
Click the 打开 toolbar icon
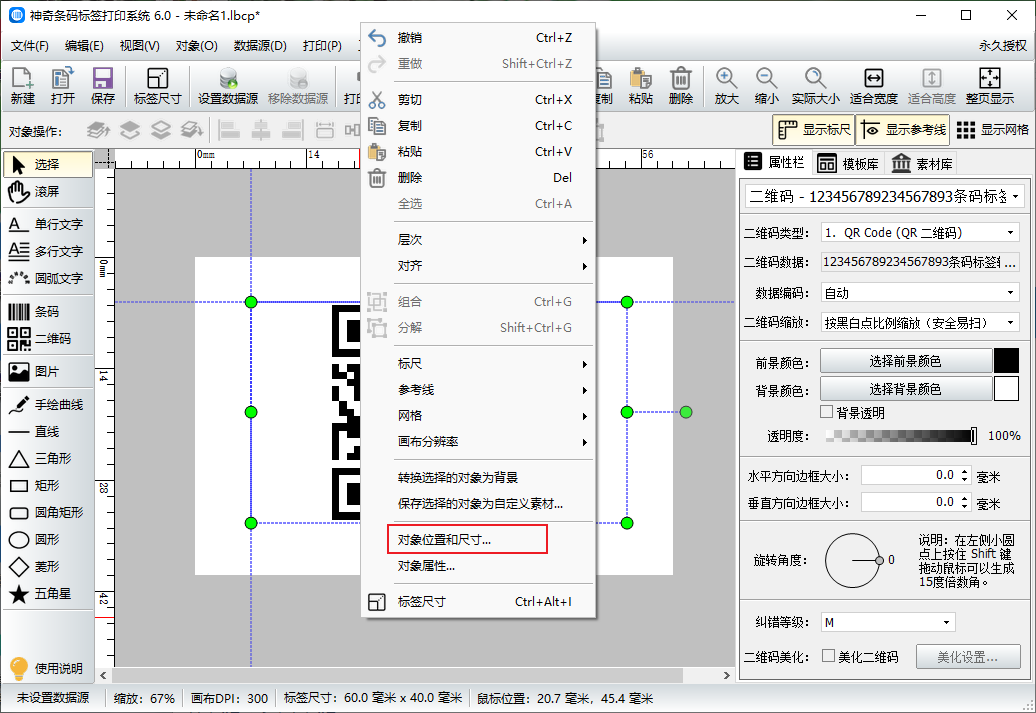coord(63,85)
